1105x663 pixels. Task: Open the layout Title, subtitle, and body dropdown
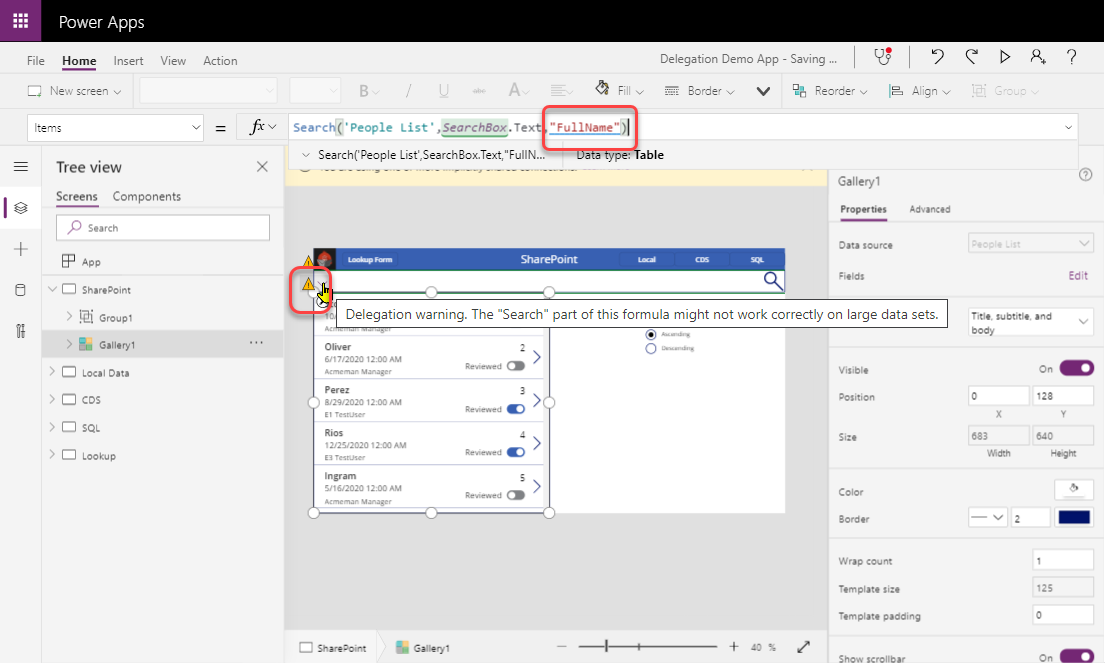tap(1030, 322)
